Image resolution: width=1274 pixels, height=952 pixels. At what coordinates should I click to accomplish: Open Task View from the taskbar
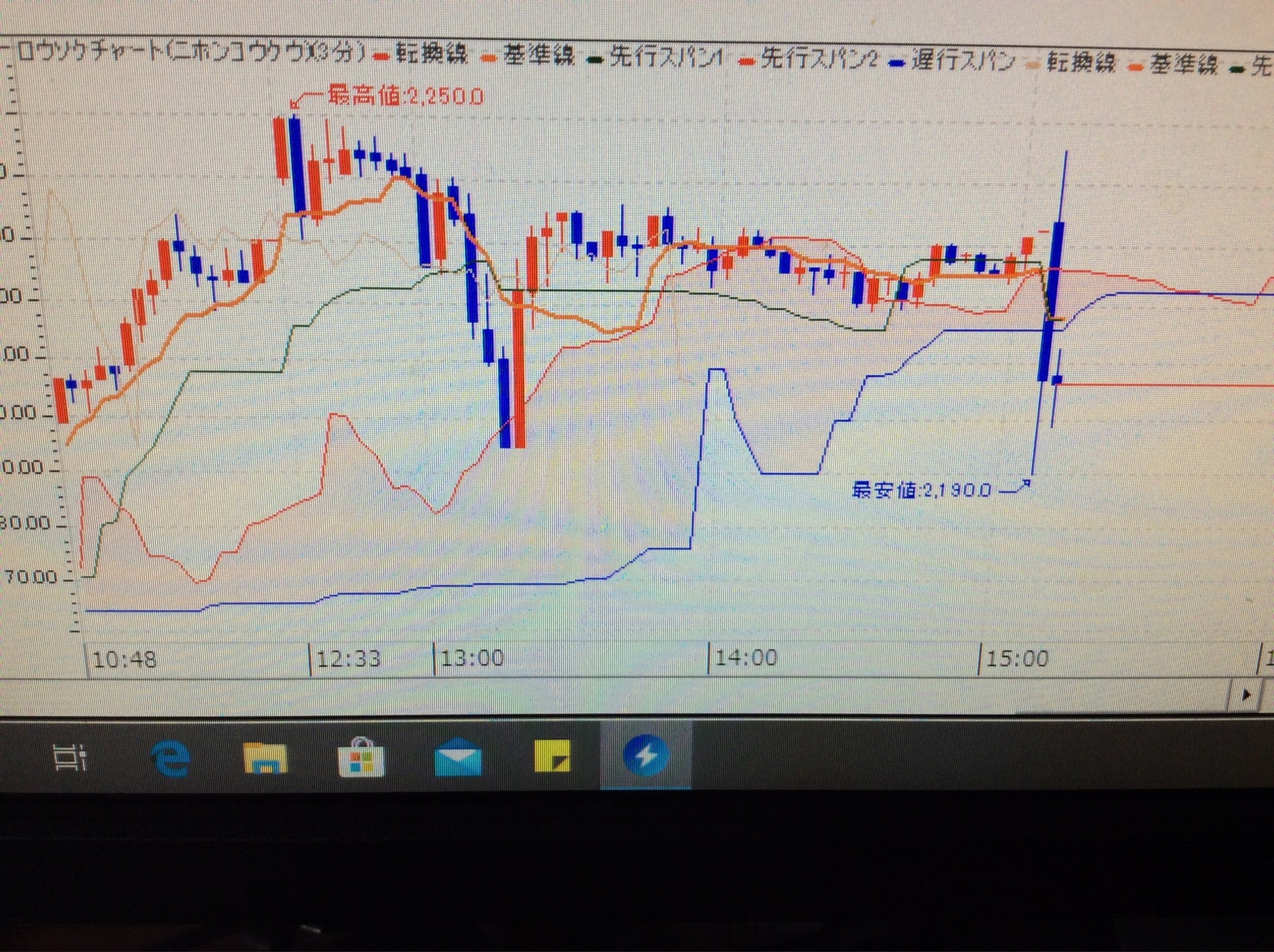coord(70,757)
